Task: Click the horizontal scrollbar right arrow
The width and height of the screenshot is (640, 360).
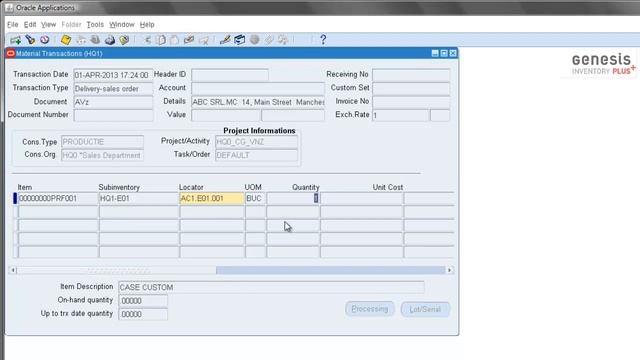Action: coord(450,270)
